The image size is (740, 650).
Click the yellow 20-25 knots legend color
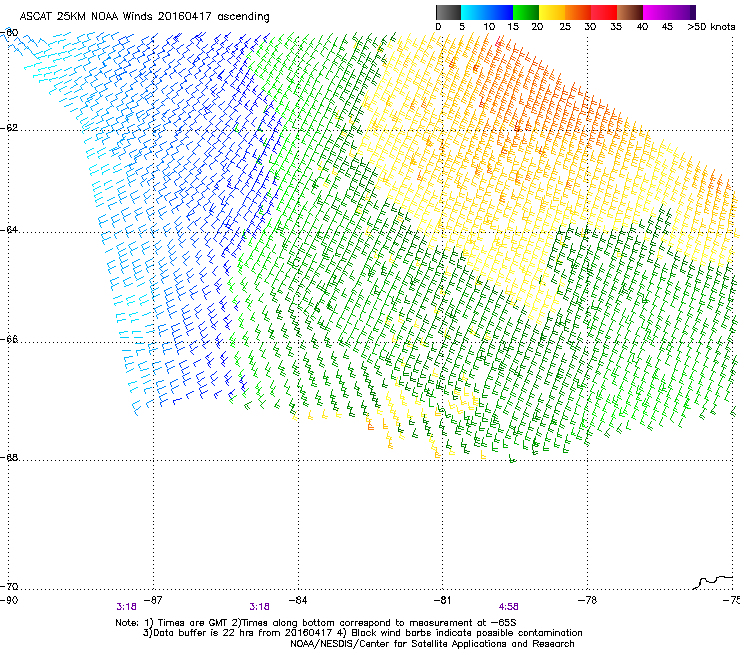click(x=552, y=12)
